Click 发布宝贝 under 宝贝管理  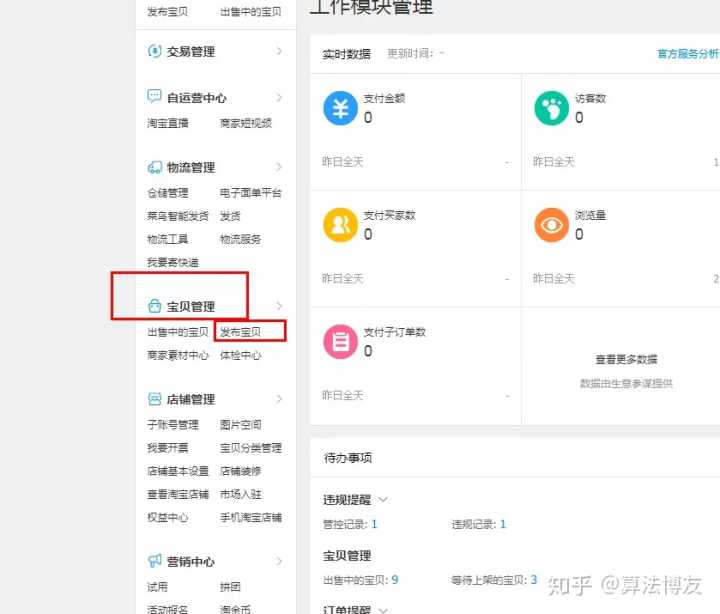(x=240, y=332)
